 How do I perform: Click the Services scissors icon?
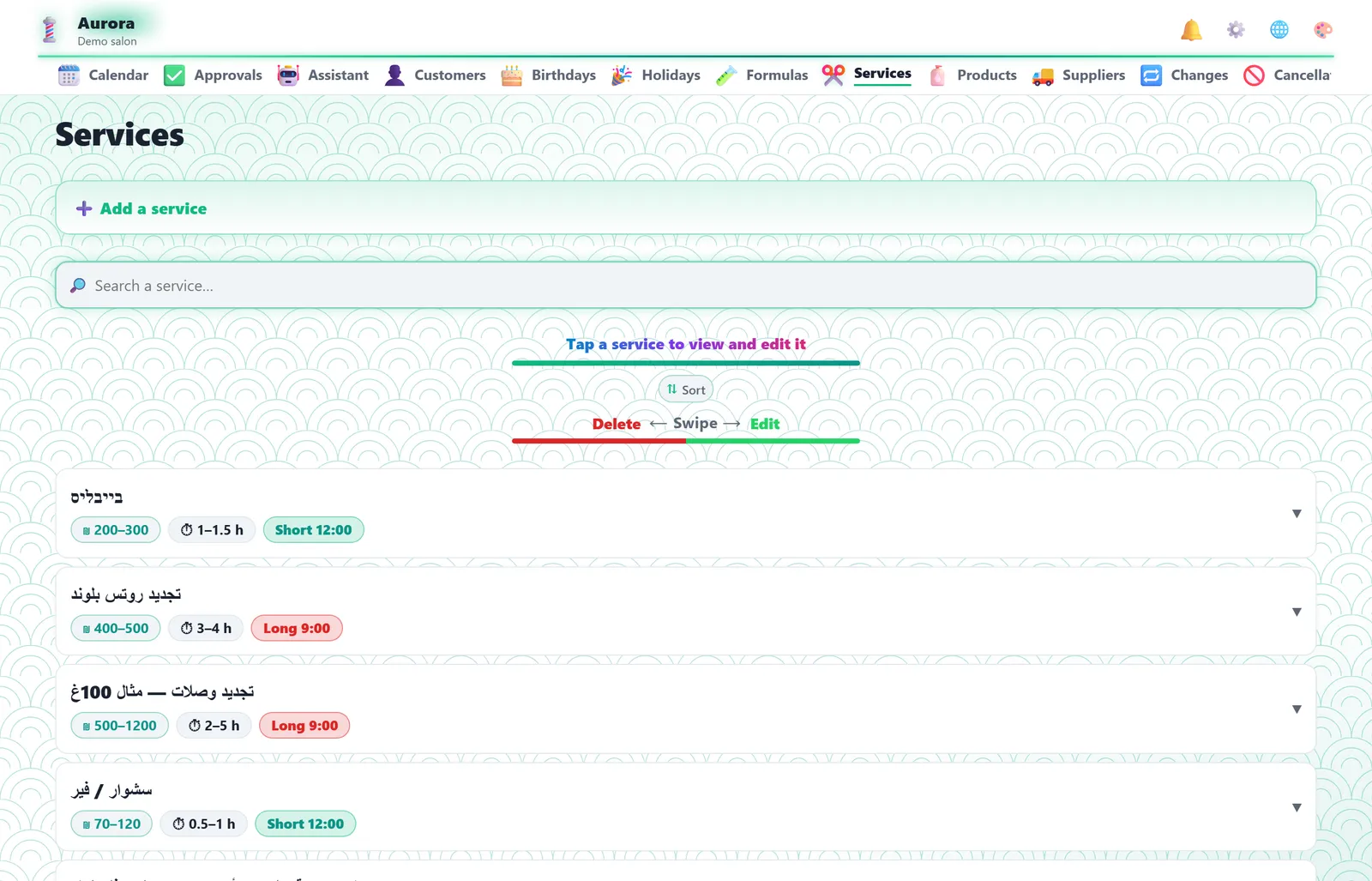[x=833, y=75]
